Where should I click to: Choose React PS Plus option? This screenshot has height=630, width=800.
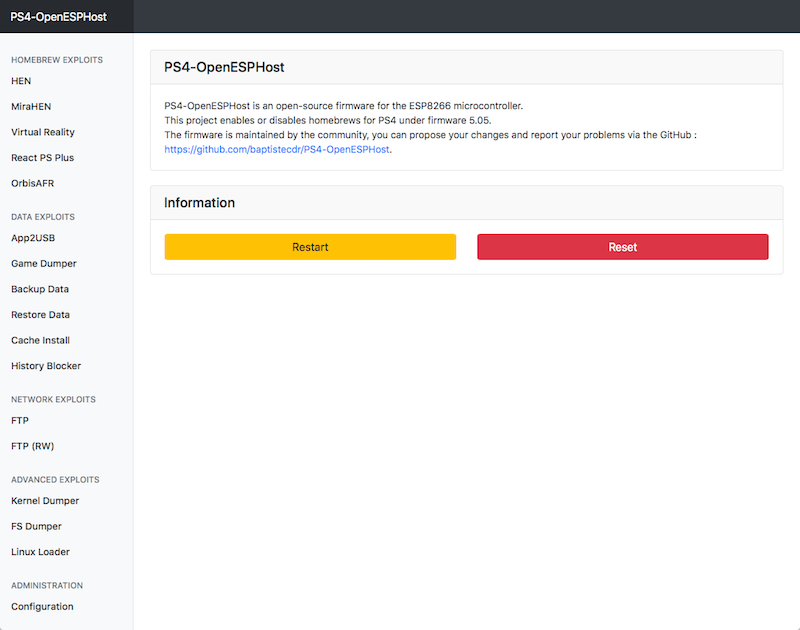pos(42,158)
